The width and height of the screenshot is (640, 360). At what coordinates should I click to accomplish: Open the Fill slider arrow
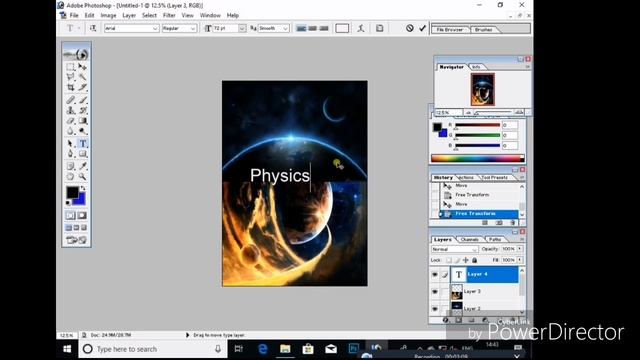click(x=520, y=260)
